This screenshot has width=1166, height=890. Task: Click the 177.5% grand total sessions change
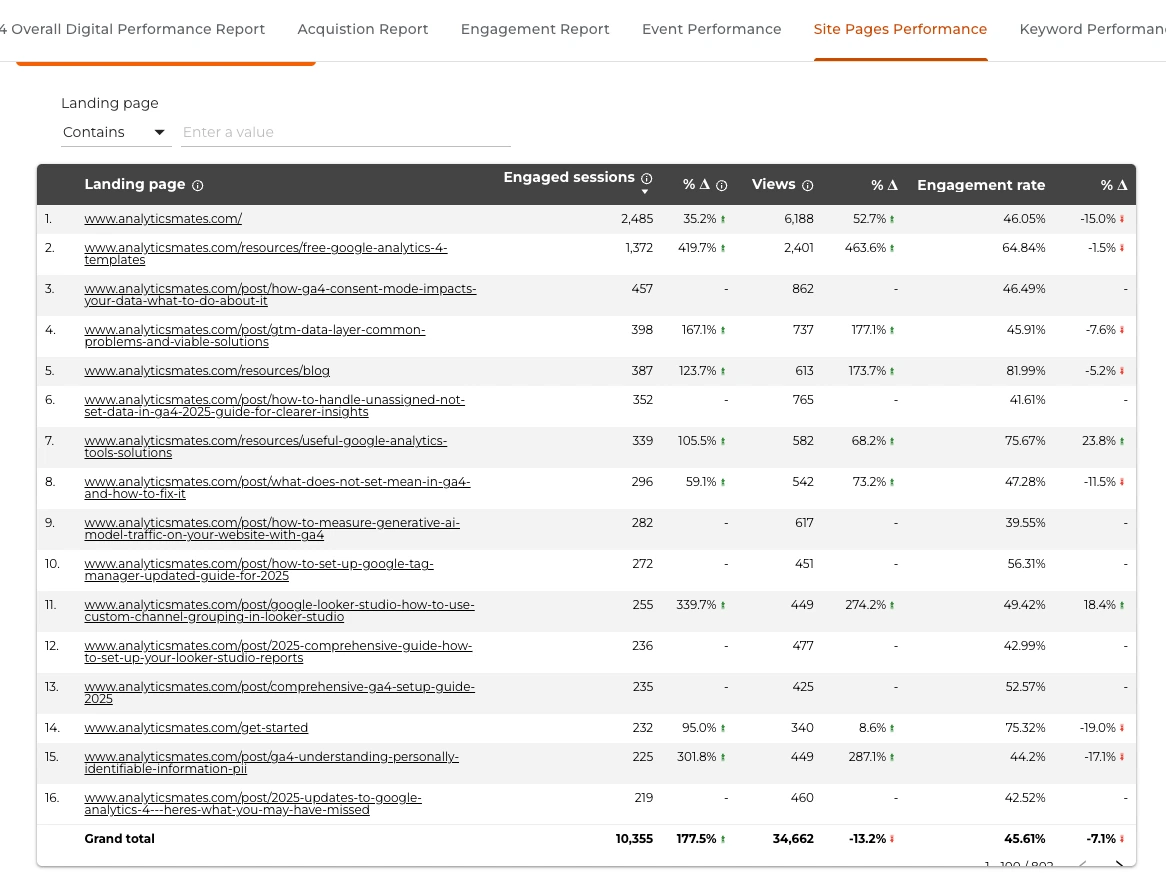697,839
